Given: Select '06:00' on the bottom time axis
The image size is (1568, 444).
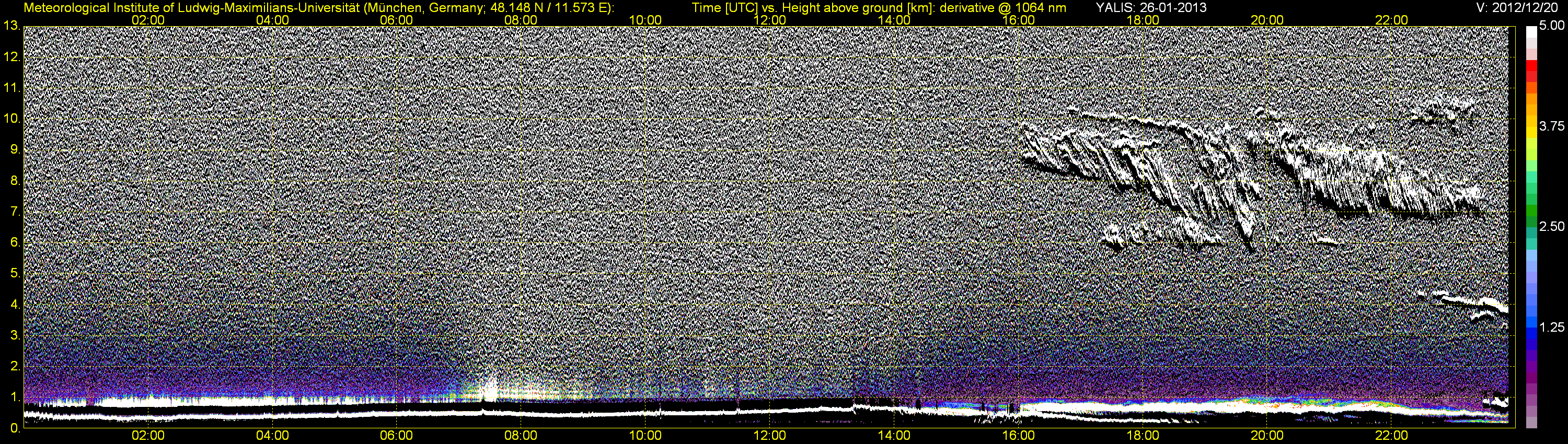Looking at the screenshot, I should 396,436.
